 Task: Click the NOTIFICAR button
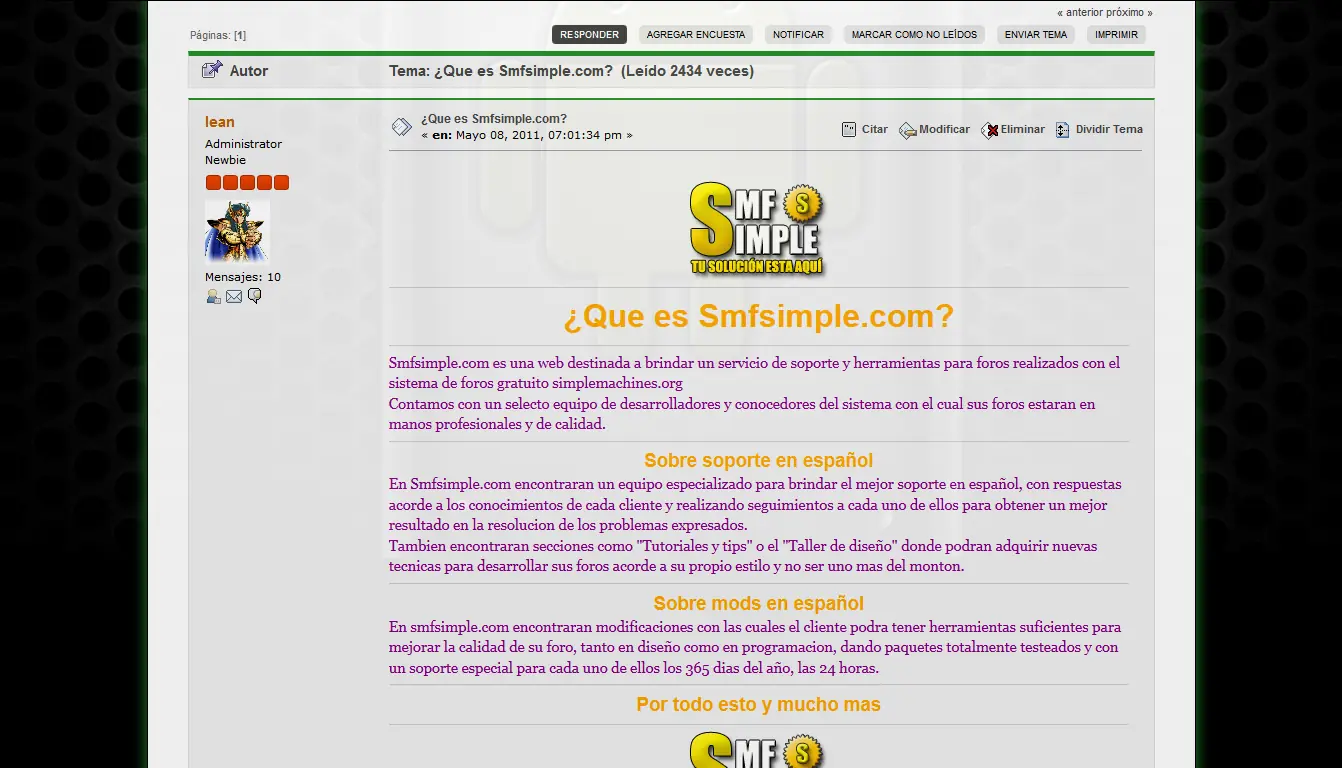point(798,34)
